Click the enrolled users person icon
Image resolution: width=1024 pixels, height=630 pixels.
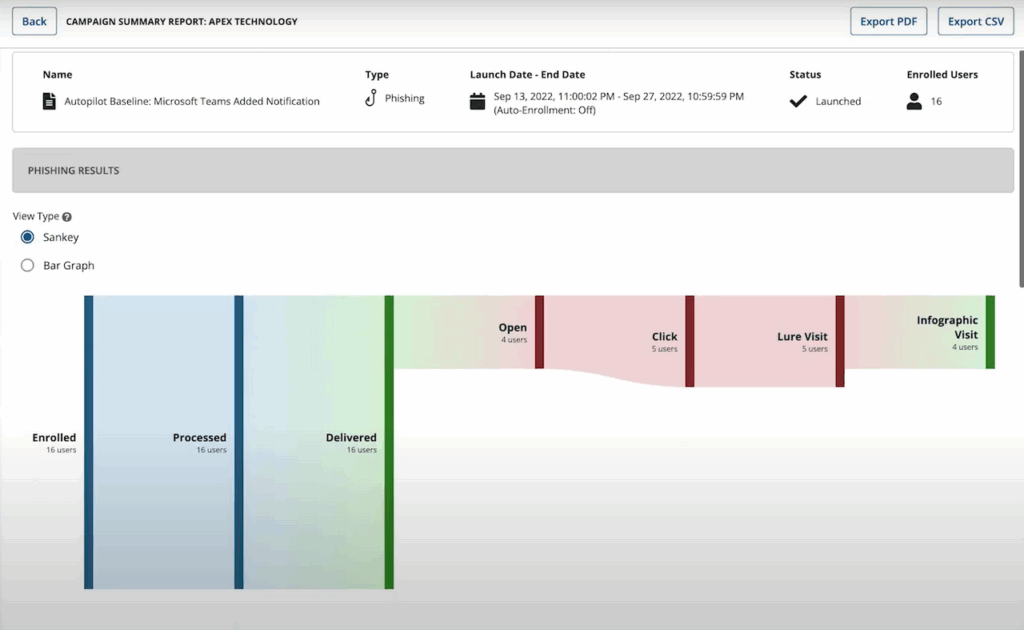914,101
